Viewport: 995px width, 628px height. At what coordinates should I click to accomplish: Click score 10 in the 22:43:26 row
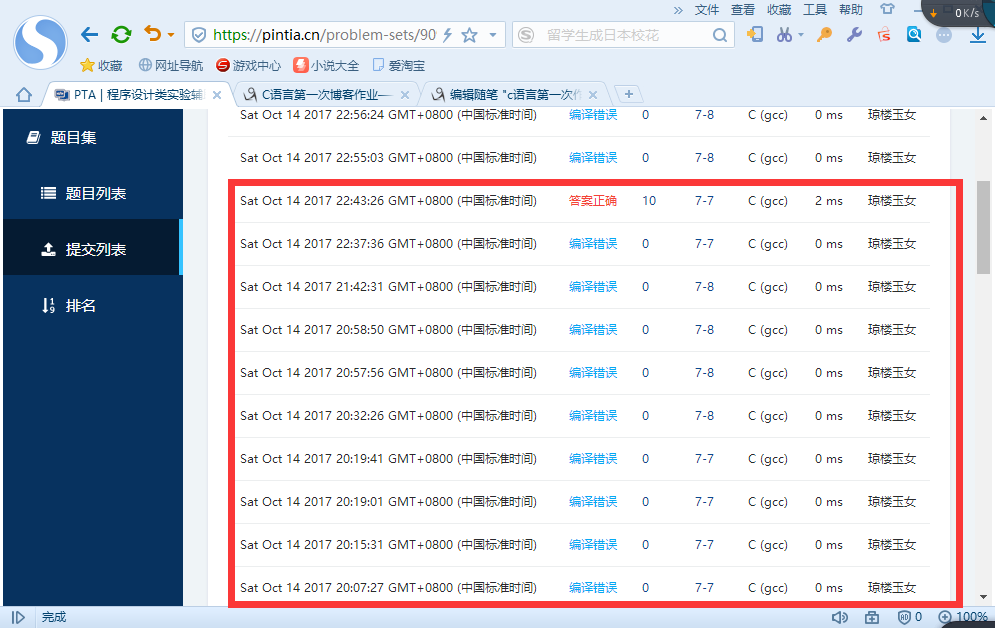(649, 200)
